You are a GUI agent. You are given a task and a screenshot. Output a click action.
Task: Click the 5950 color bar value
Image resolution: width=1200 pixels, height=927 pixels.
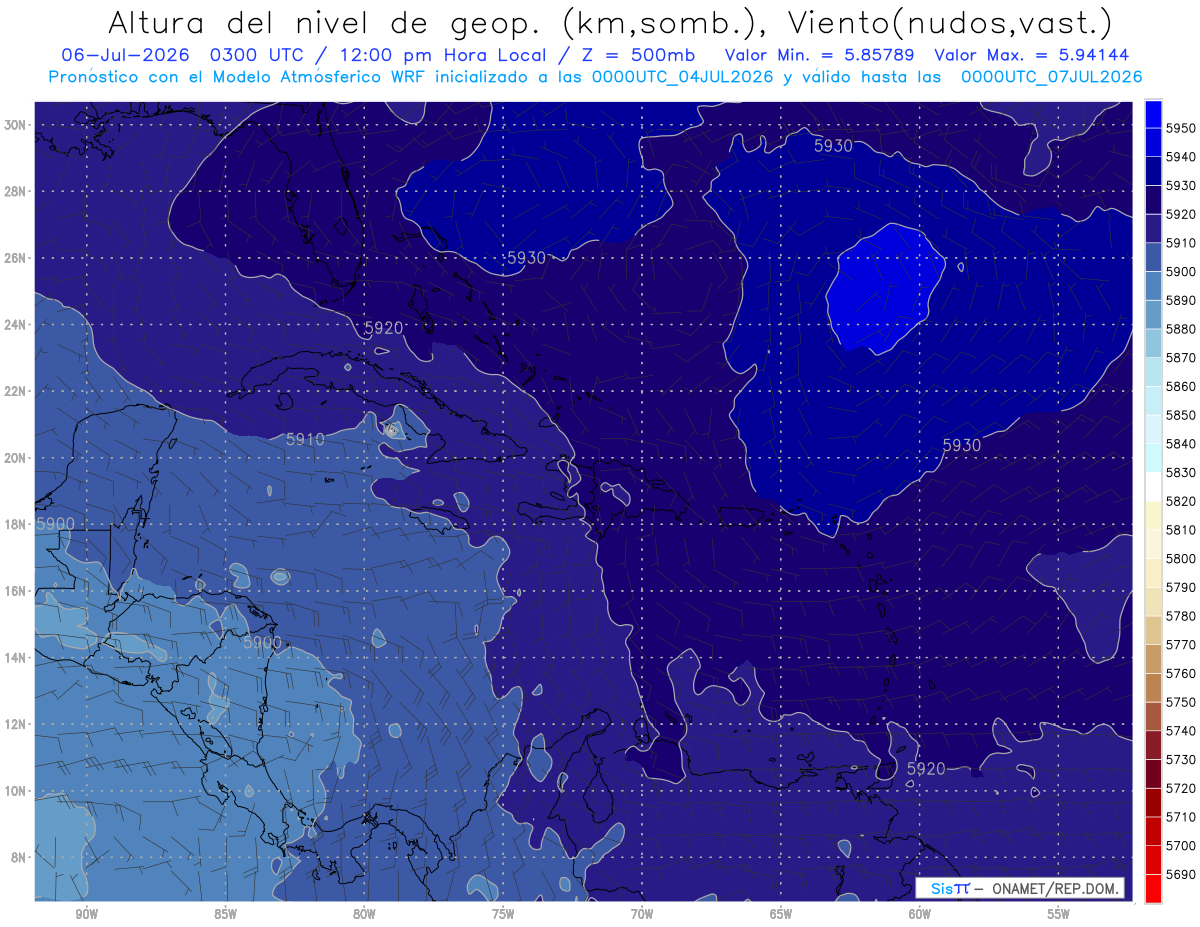click(x=1182, y=128)
